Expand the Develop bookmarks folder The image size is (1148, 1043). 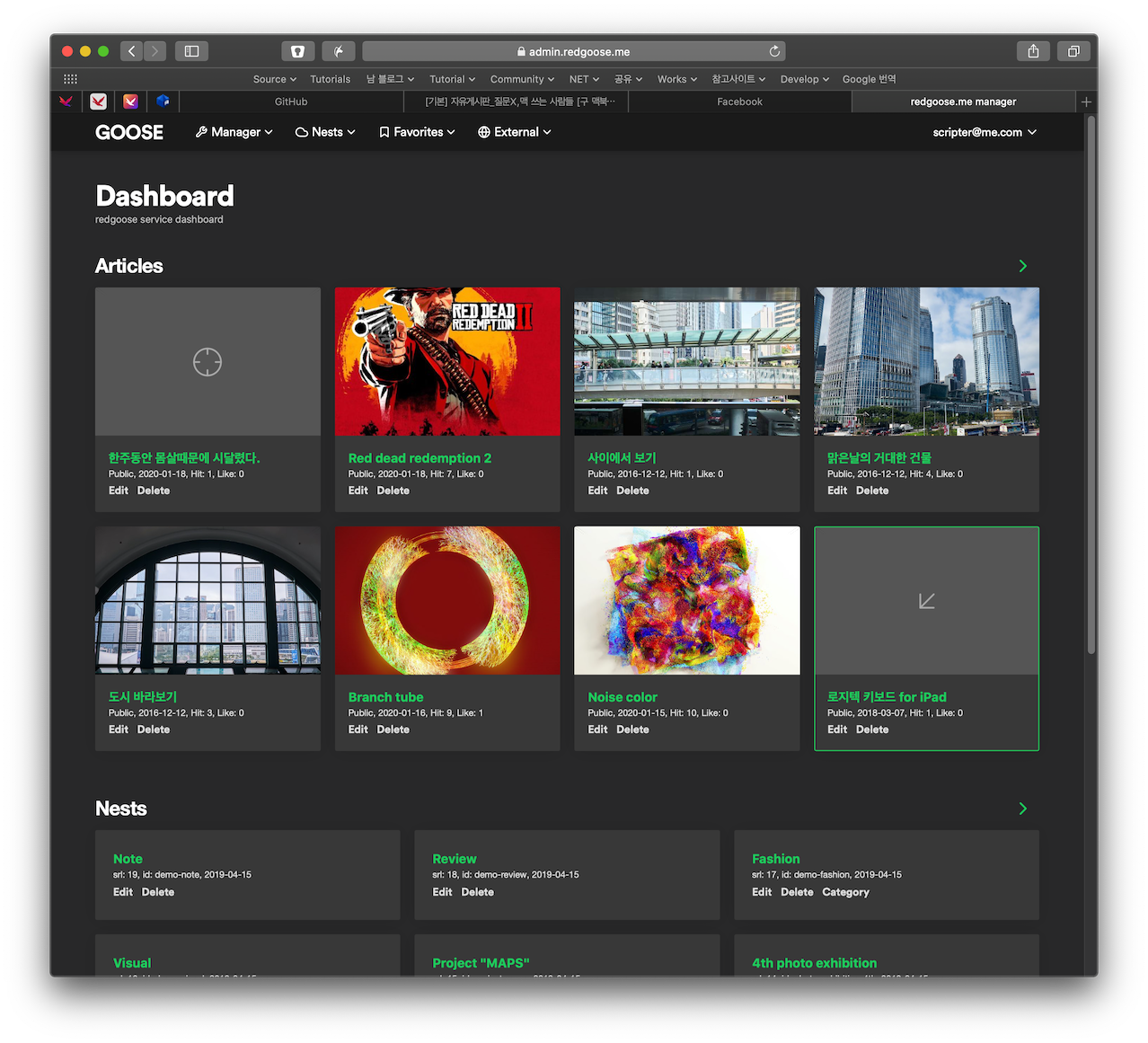804,79
